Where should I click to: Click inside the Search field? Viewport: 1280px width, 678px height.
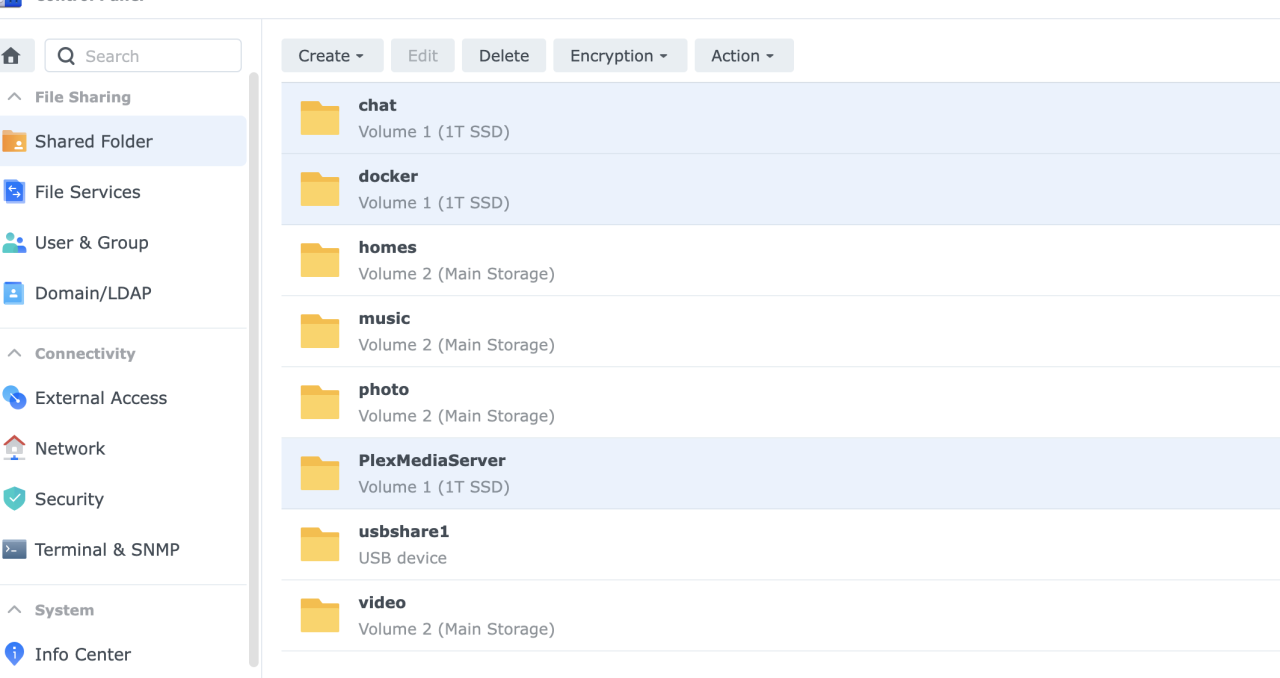(x=143, y=55)
